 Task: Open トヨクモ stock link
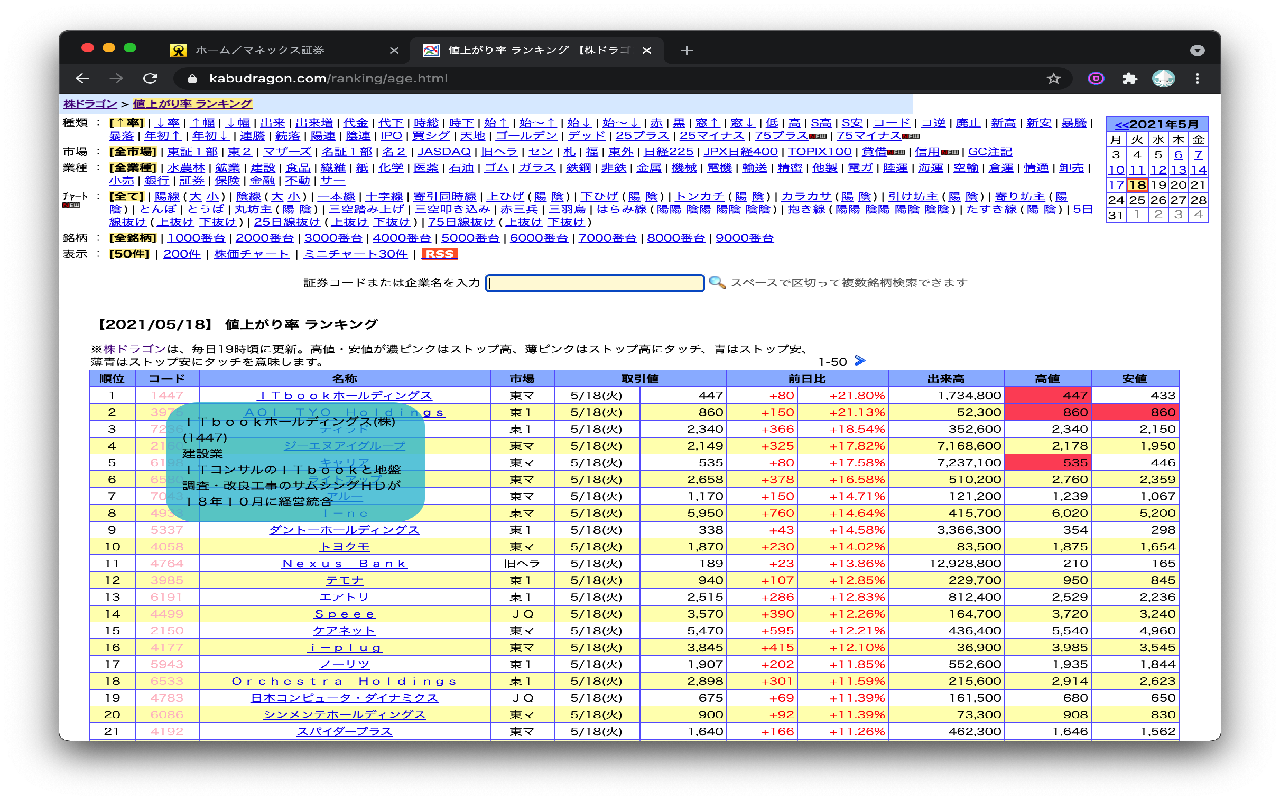[345, 546]
